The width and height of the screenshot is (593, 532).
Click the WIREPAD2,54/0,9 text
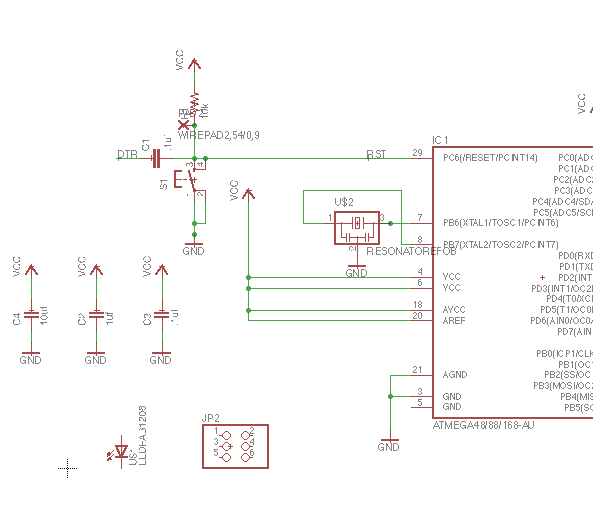coord(219,135)
